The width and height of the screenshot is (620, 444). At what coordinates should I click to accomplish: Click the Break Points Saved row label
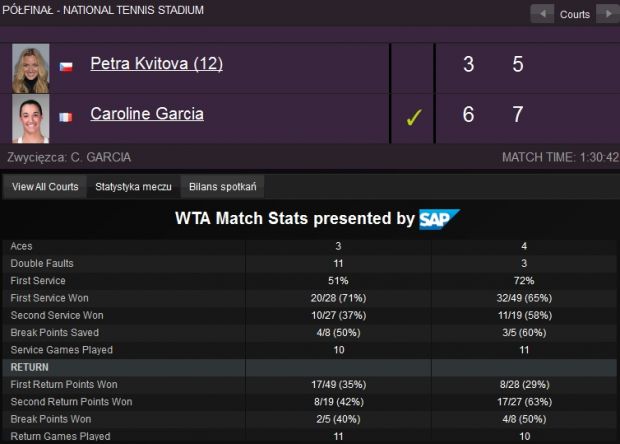click(x=55, y=333)
